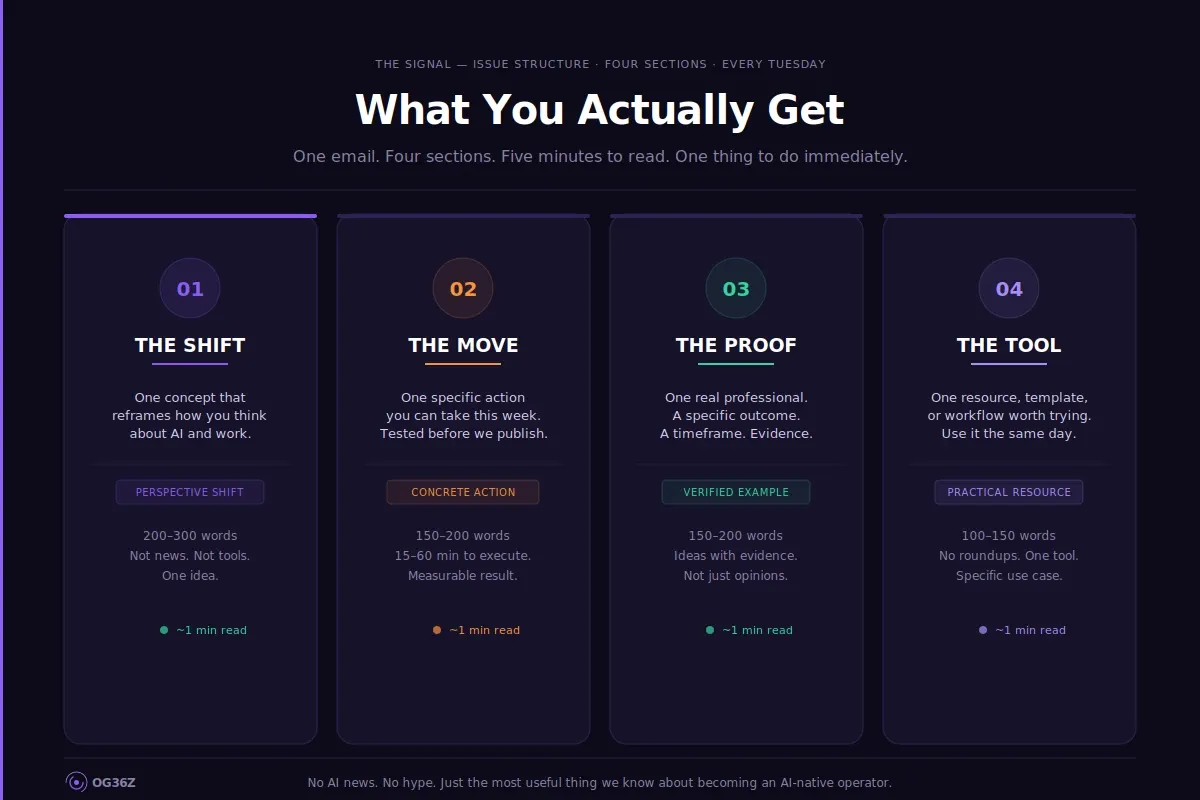Image resolution: width=1200 pixels, height=800 pixels.
Task: Open the THE SHIFT section
Action: (x=189, y=345)
